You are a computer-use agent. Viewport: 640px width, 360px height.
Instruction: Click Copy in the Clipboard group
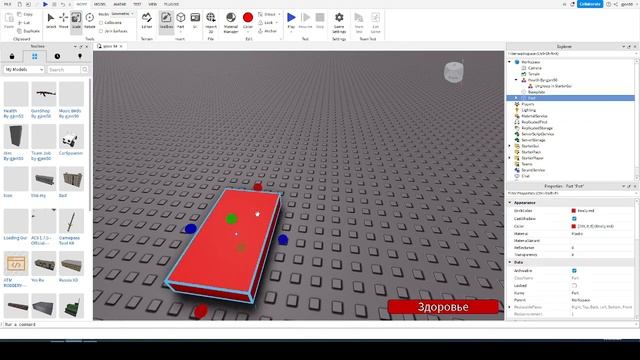pos(25,14)
